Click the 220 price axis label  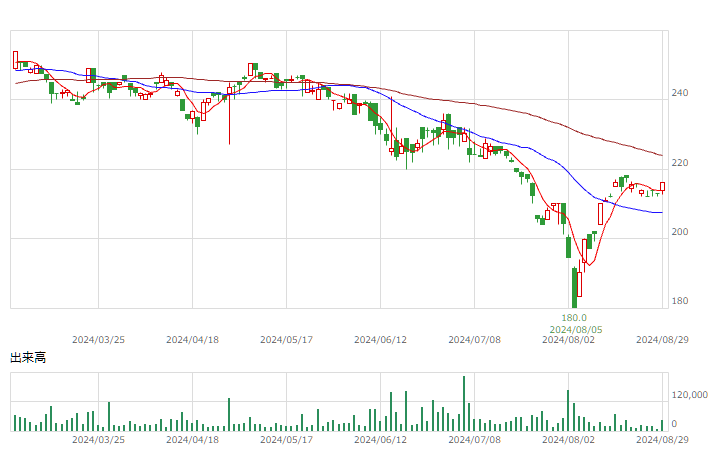(680, 163)
